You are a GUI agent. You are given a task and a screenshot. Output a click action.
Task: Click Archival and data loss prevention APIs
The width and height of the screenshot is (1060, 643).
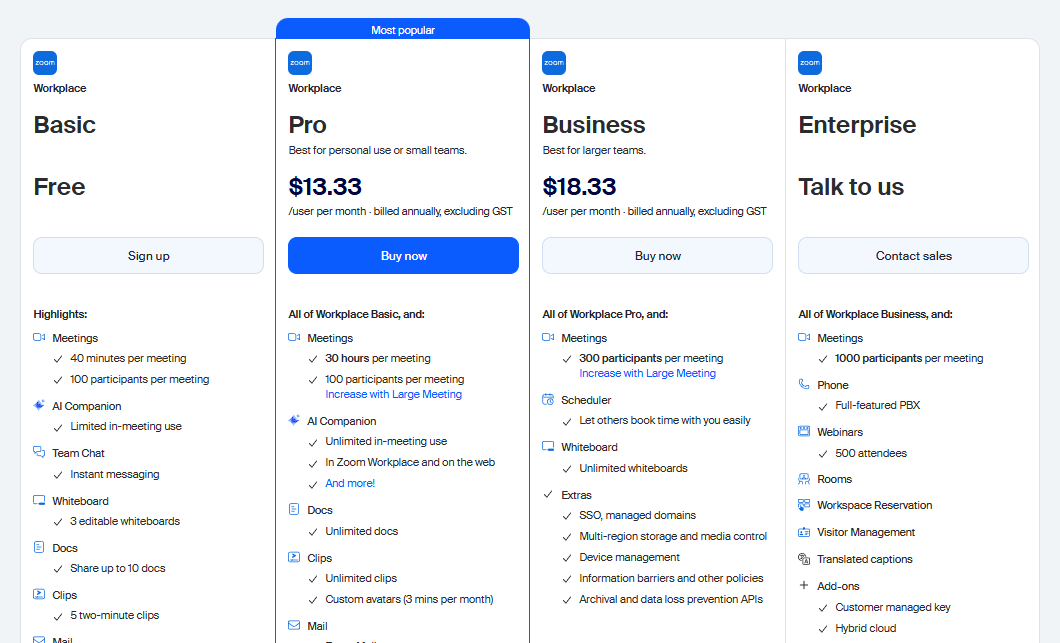pos(671,600)
